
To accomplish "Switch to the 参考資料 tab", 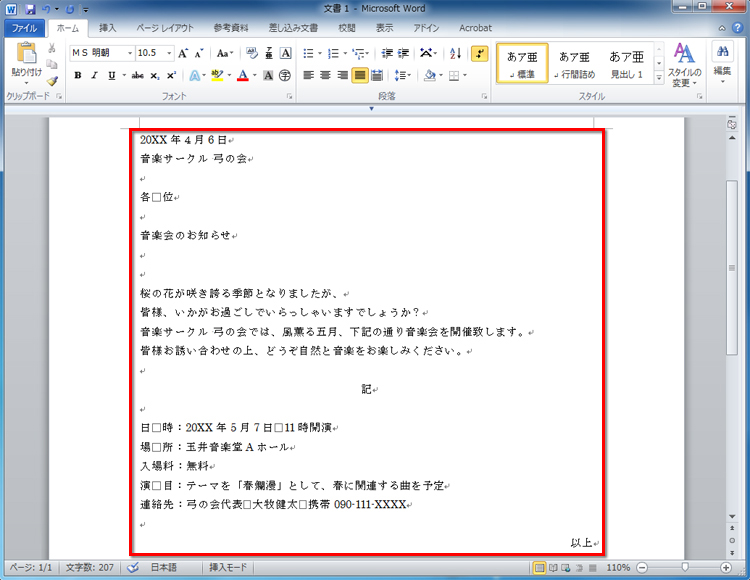I will (231, 28).
